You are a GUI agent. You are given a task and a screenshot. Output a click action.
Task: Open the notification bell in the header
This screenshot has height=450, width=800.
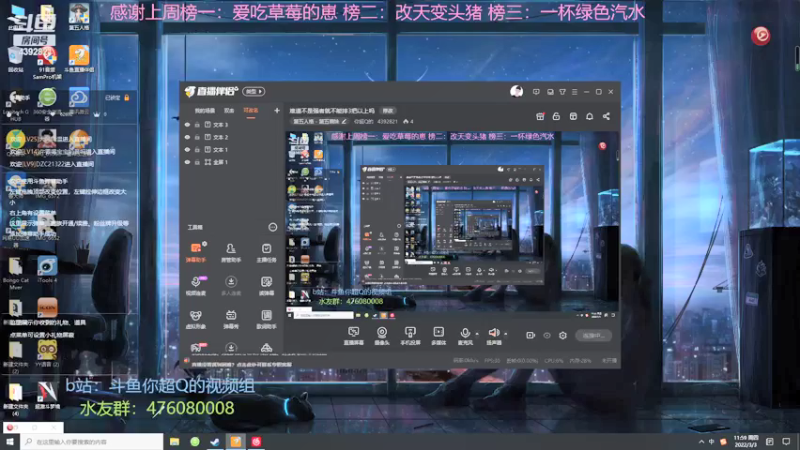[x=589, y=116]
